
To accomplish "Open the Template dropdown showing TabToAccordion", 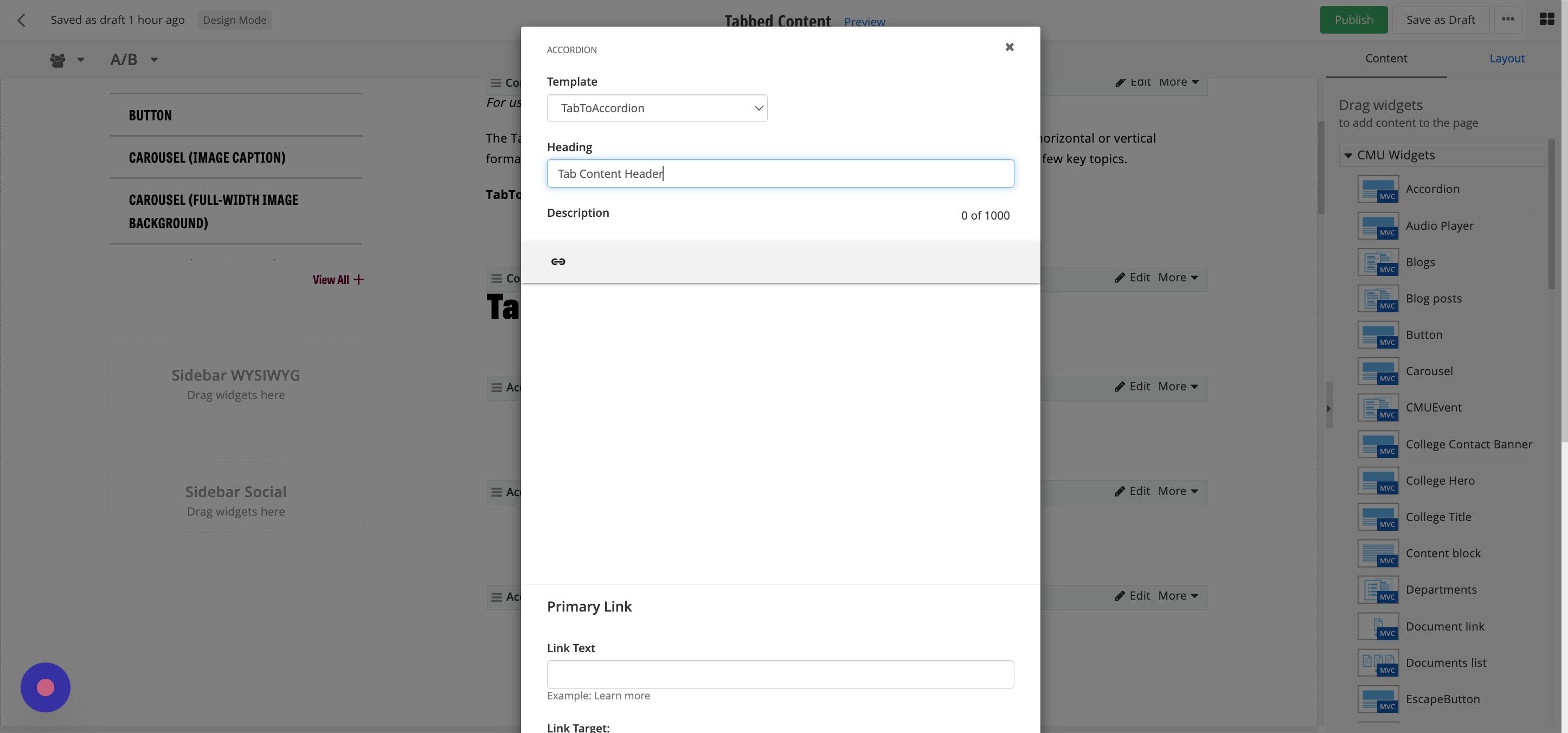I will (x=657, y=108).
